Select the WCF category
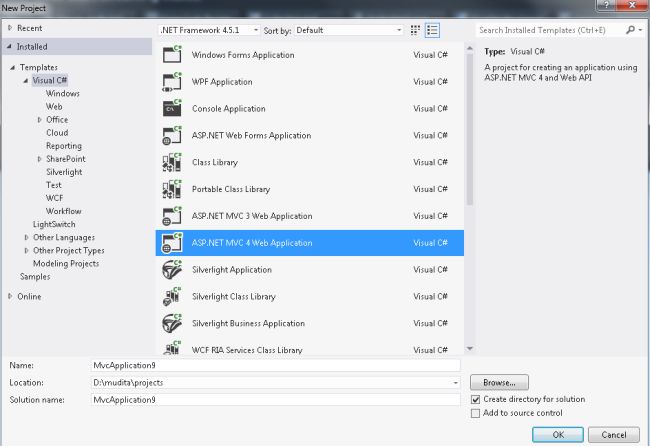This screenshot has height=446, width=650. [x=54, y=198]
